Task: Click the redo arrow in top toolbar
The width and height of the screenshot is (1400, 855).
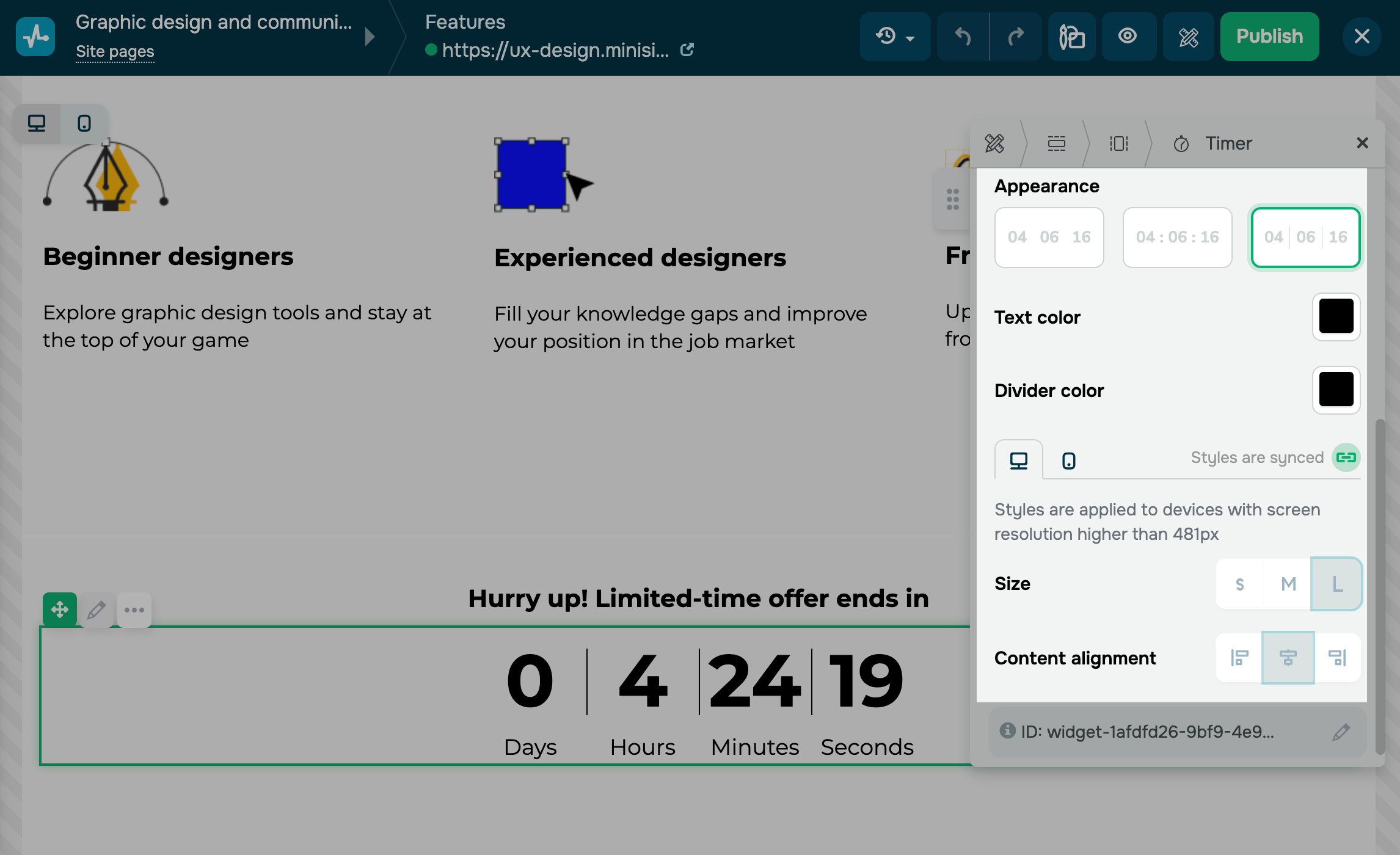Action: coord(1015,37)
